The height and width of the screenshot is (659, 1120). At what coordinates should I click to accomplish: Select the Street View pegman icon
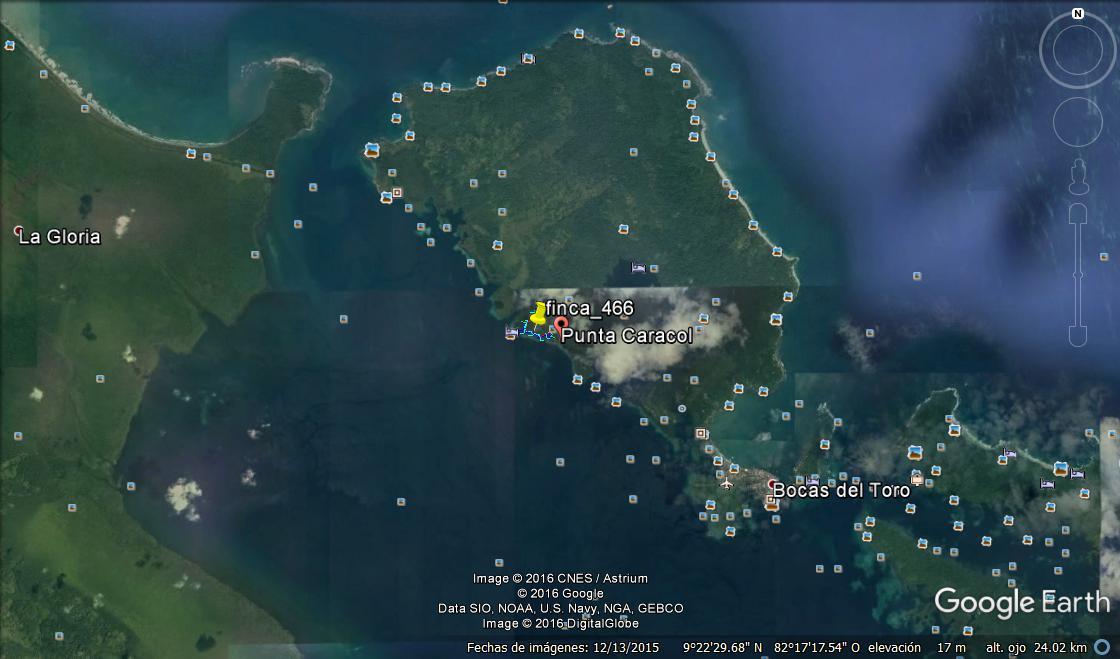(x=1078, y=176)
